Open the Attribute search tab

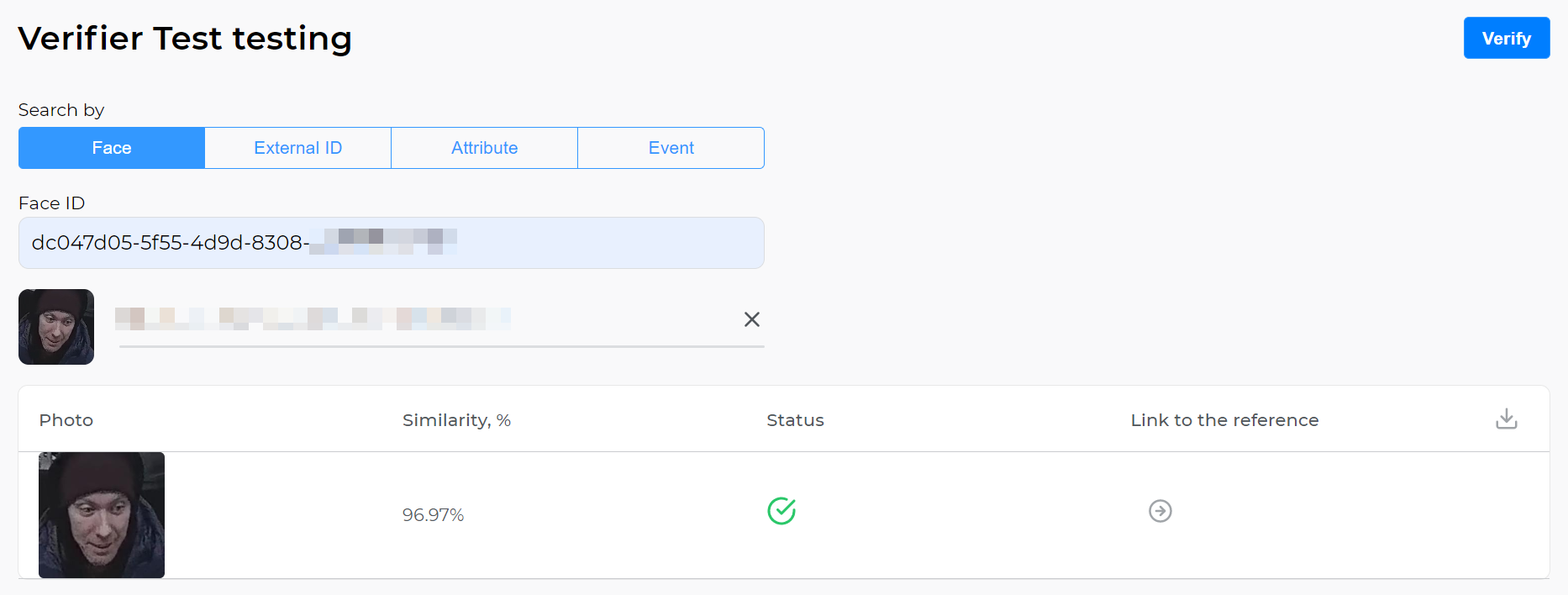(x=484, y=147)
